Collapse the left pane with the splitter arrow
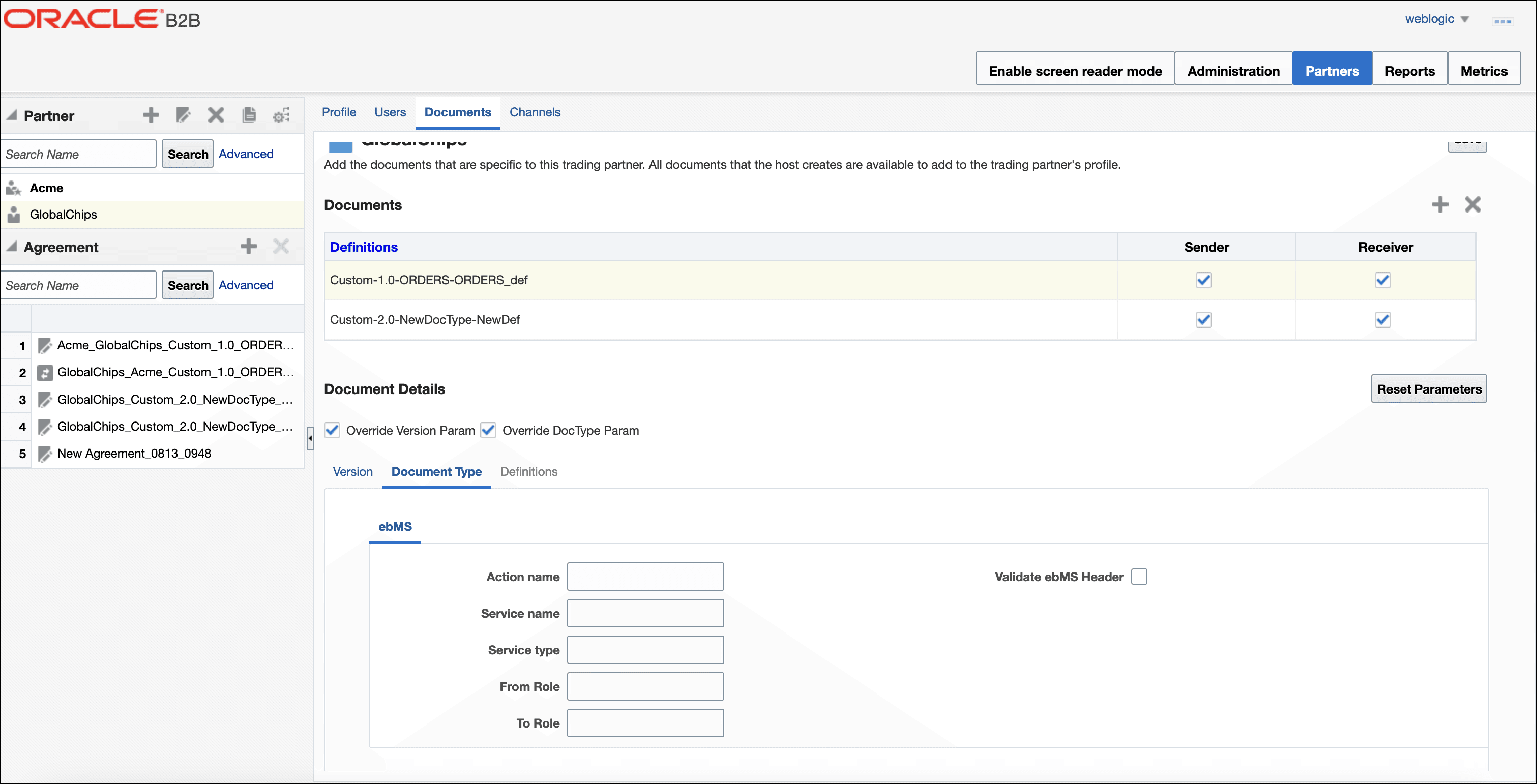Screen dimensions: 1537x784 pos(310,438)
